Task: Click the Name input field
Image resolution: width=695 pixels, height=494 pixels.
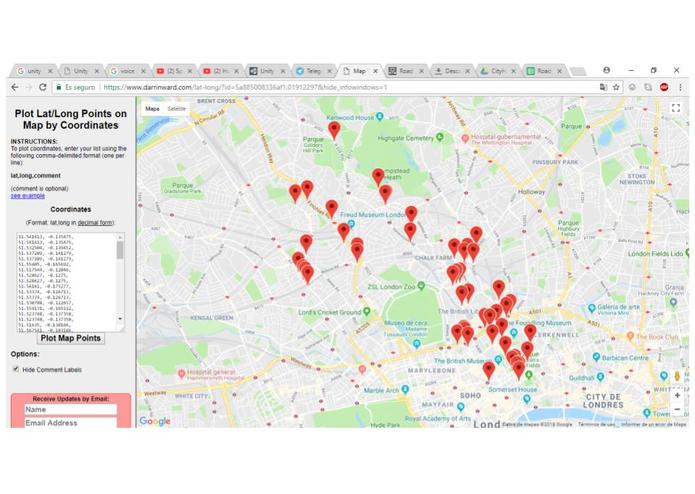Action: (x=70, y=409)
